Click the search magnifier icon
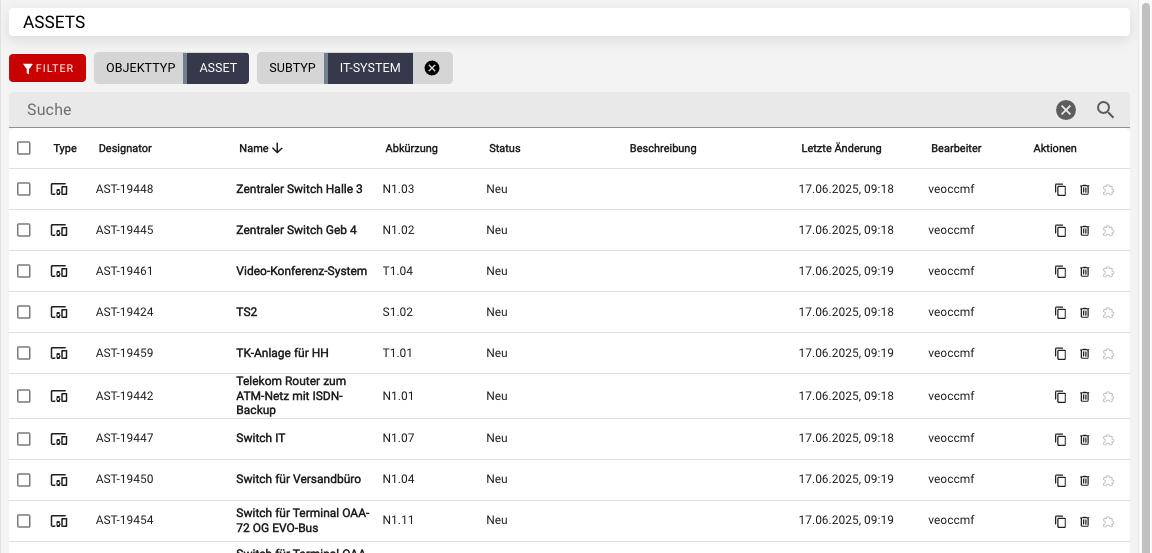 click(x=1105, y=110)
